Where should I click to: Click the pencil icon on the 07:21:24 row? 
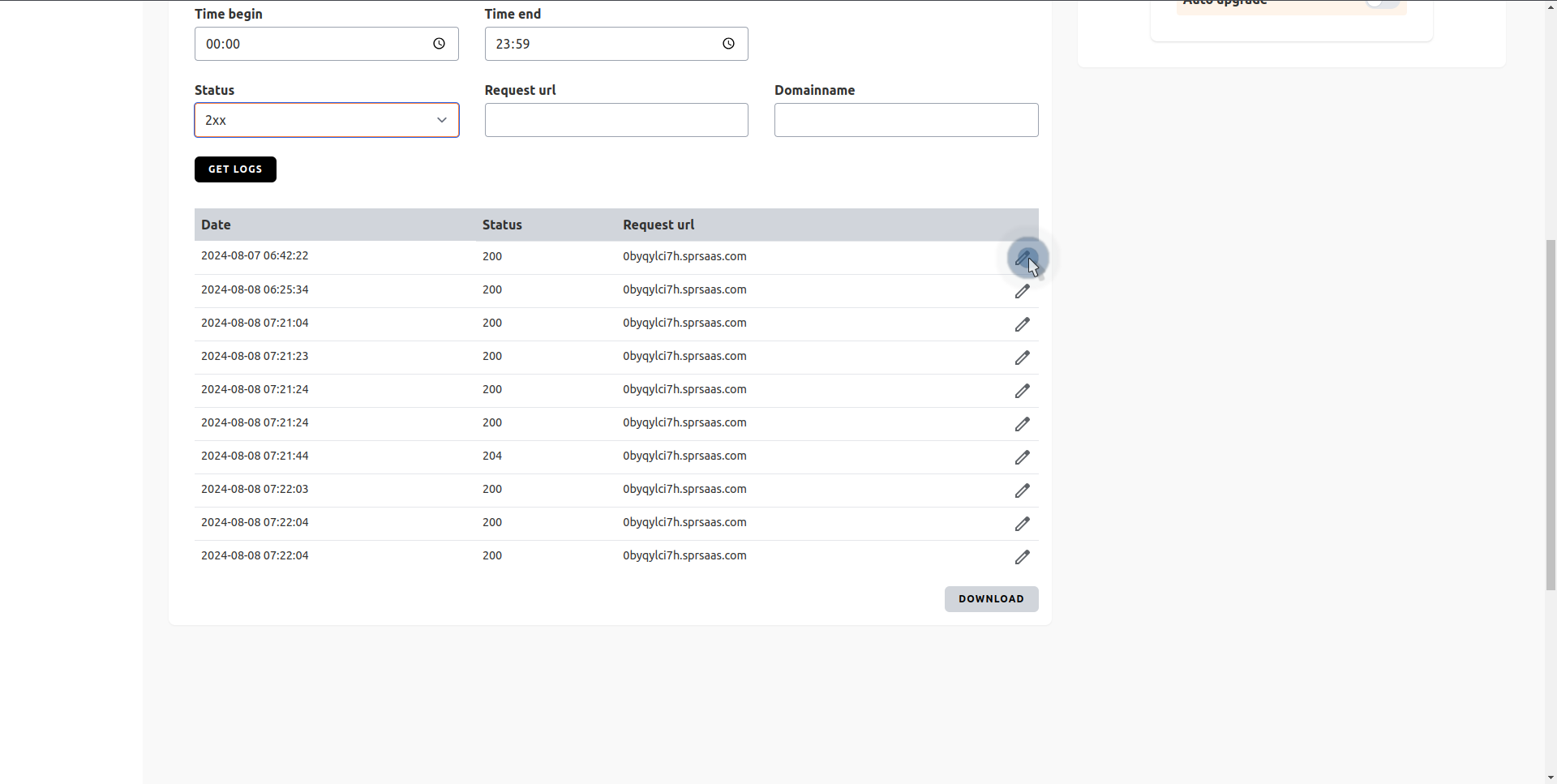coord(1023,391)
